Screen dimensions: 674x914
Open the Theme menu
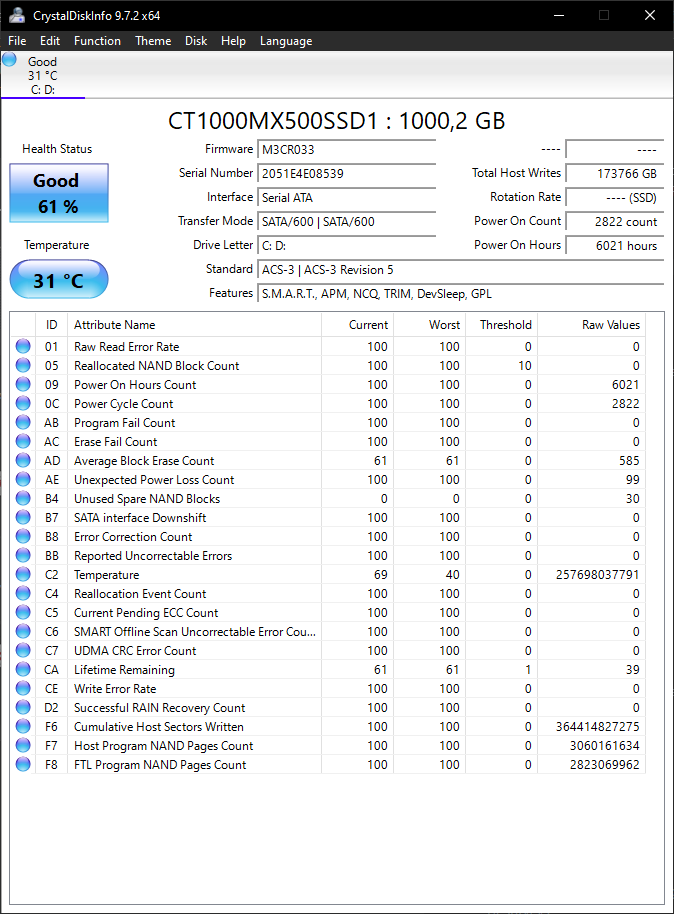click(153, 41)
